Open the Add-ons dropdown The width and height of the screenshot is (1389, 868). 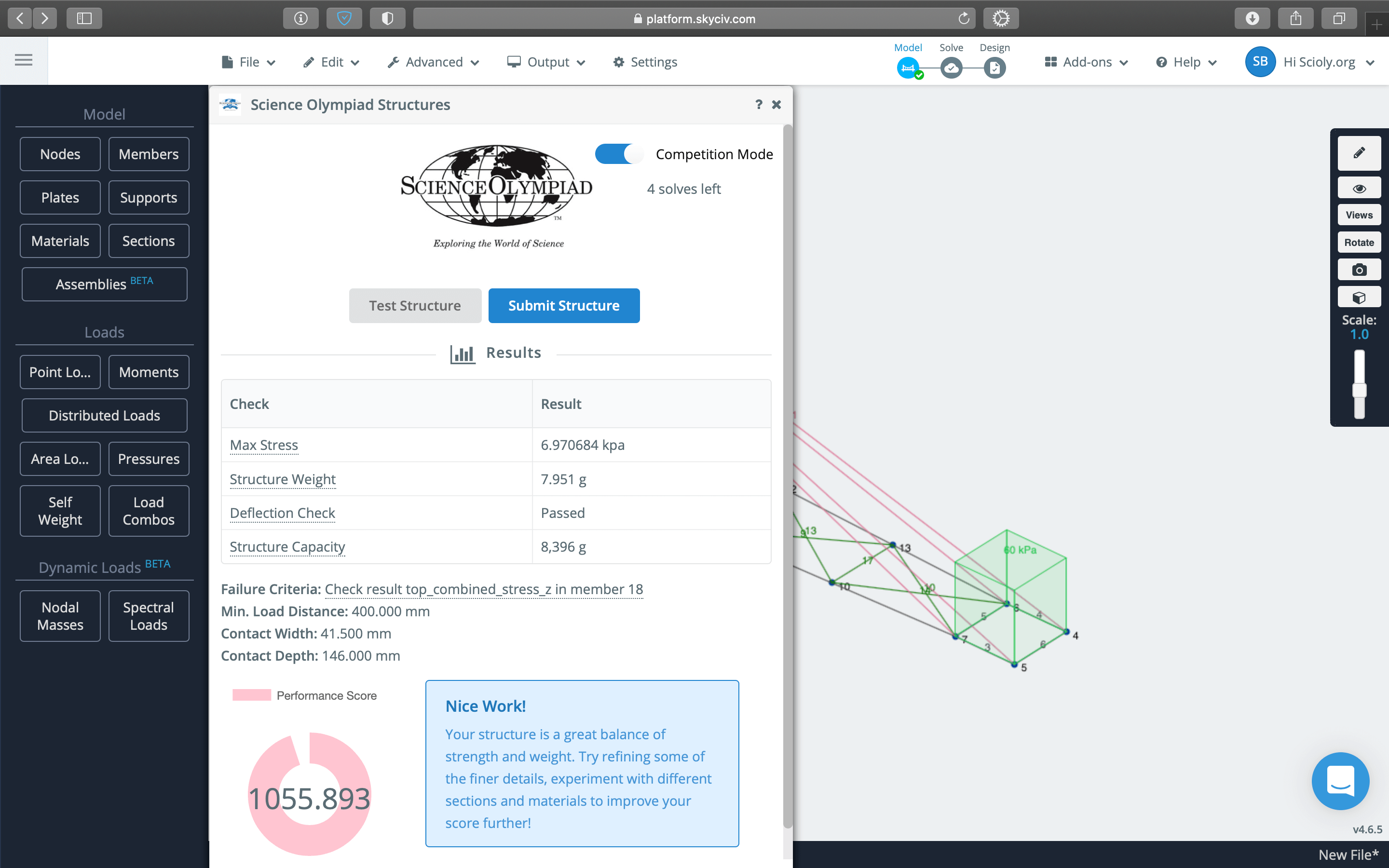pyautogui.click(x=1087, y=62)
